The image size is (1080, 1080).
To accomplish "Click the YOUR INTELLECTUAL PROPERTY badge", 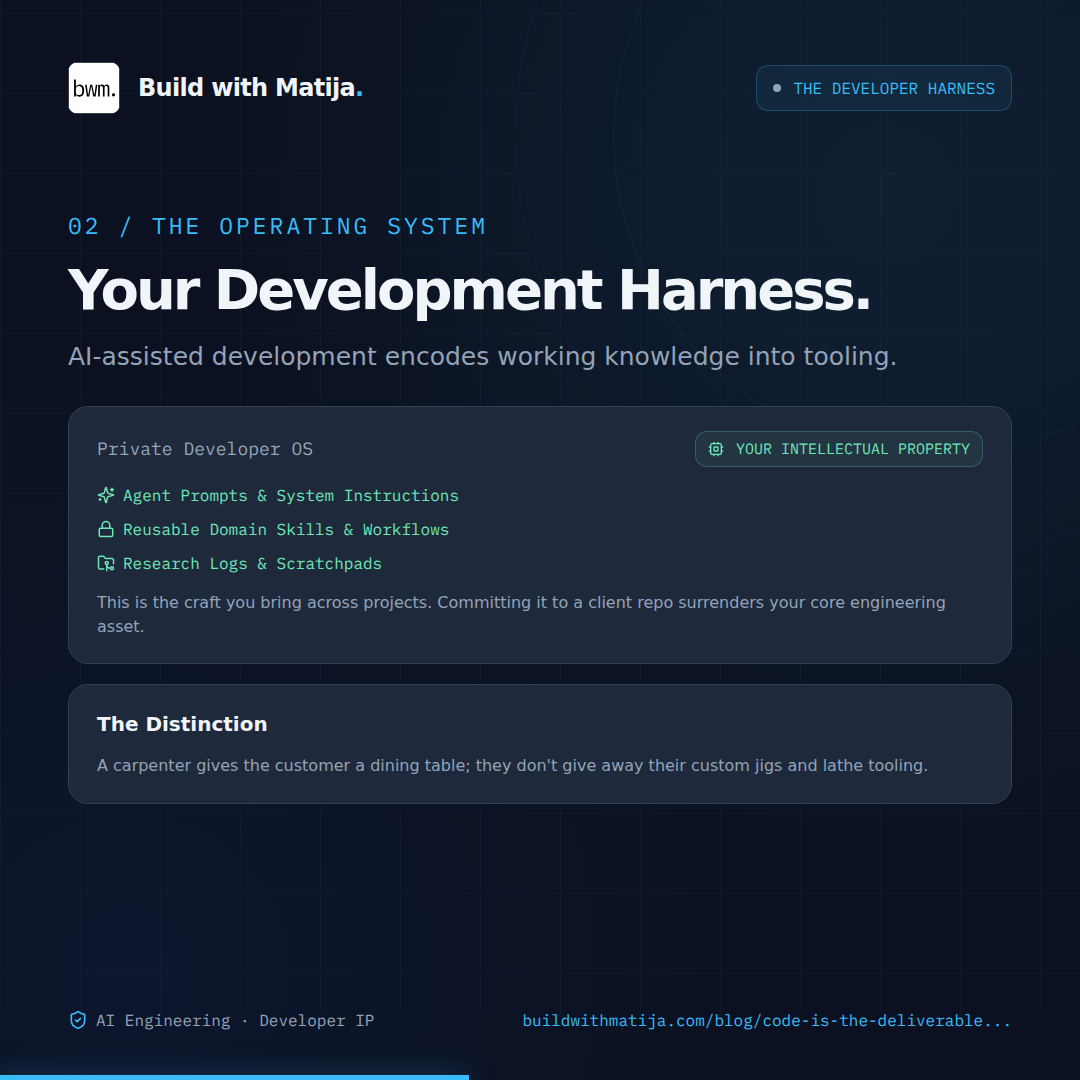I will 838,449.
